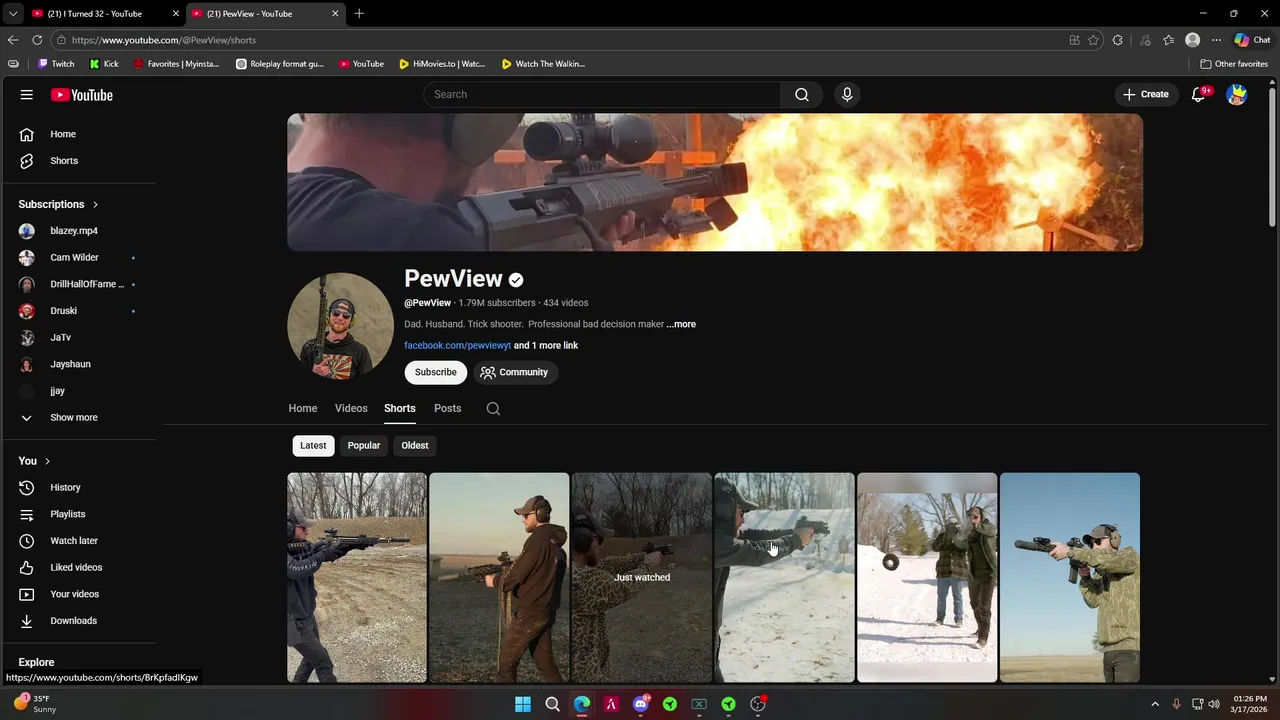This screenshot has width=1280, height=720.
Task: Open volume control in system tray
Action: coord(1214,704)
